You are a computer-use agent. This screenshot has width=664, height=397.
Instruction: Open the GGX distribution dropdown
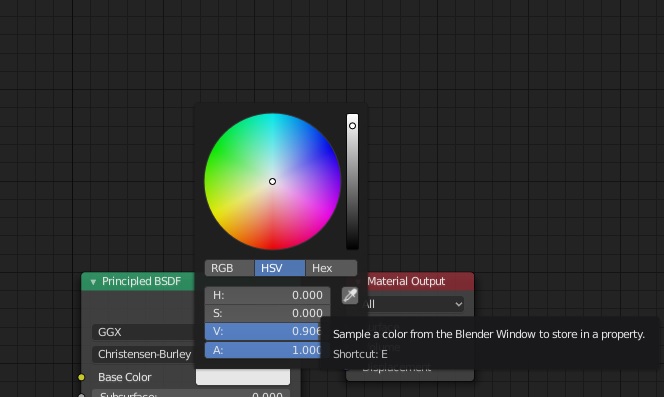[x=143, y=332]
